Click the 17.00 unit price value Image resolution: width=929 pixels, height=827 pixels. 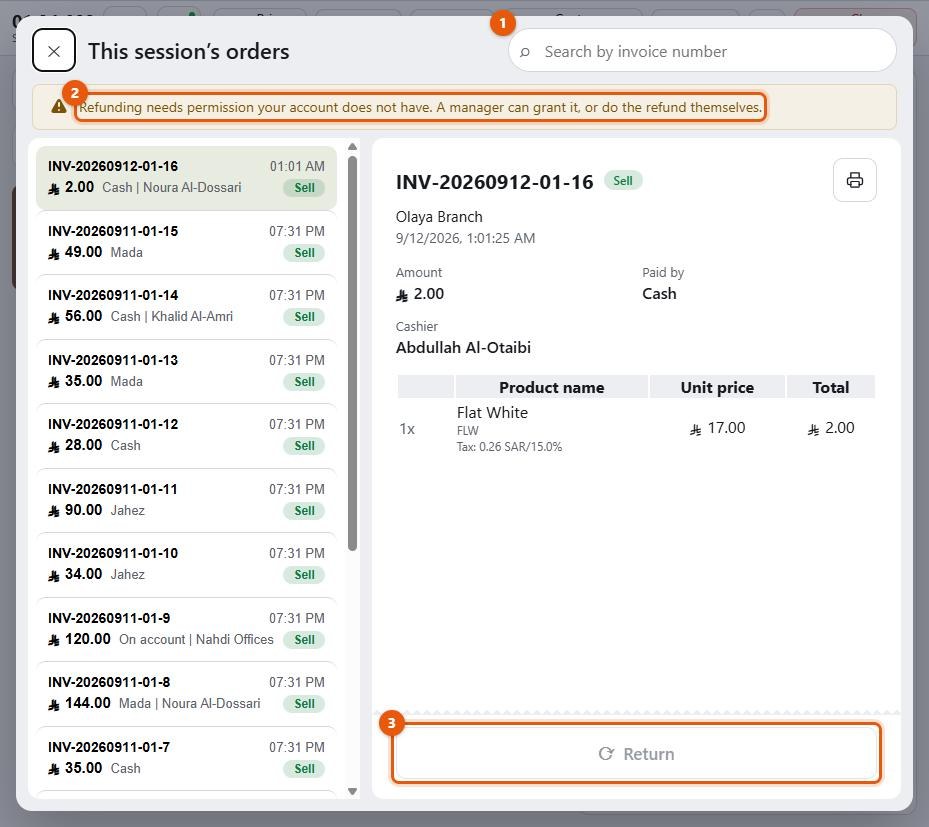726,428
